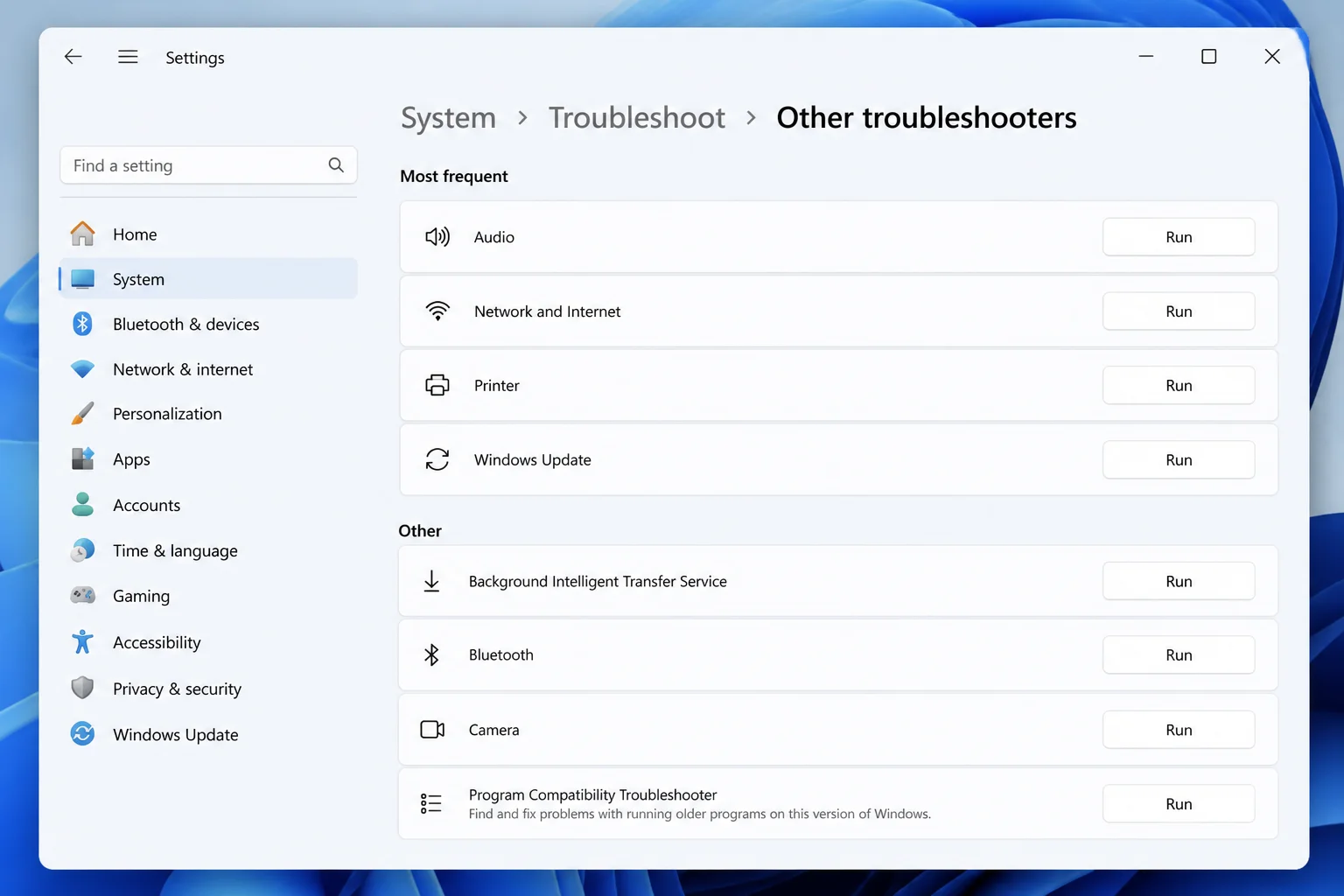Viewport: 1344px width, 896px height.
Task: Click the Home house icon
Action: tap(82, 234)
